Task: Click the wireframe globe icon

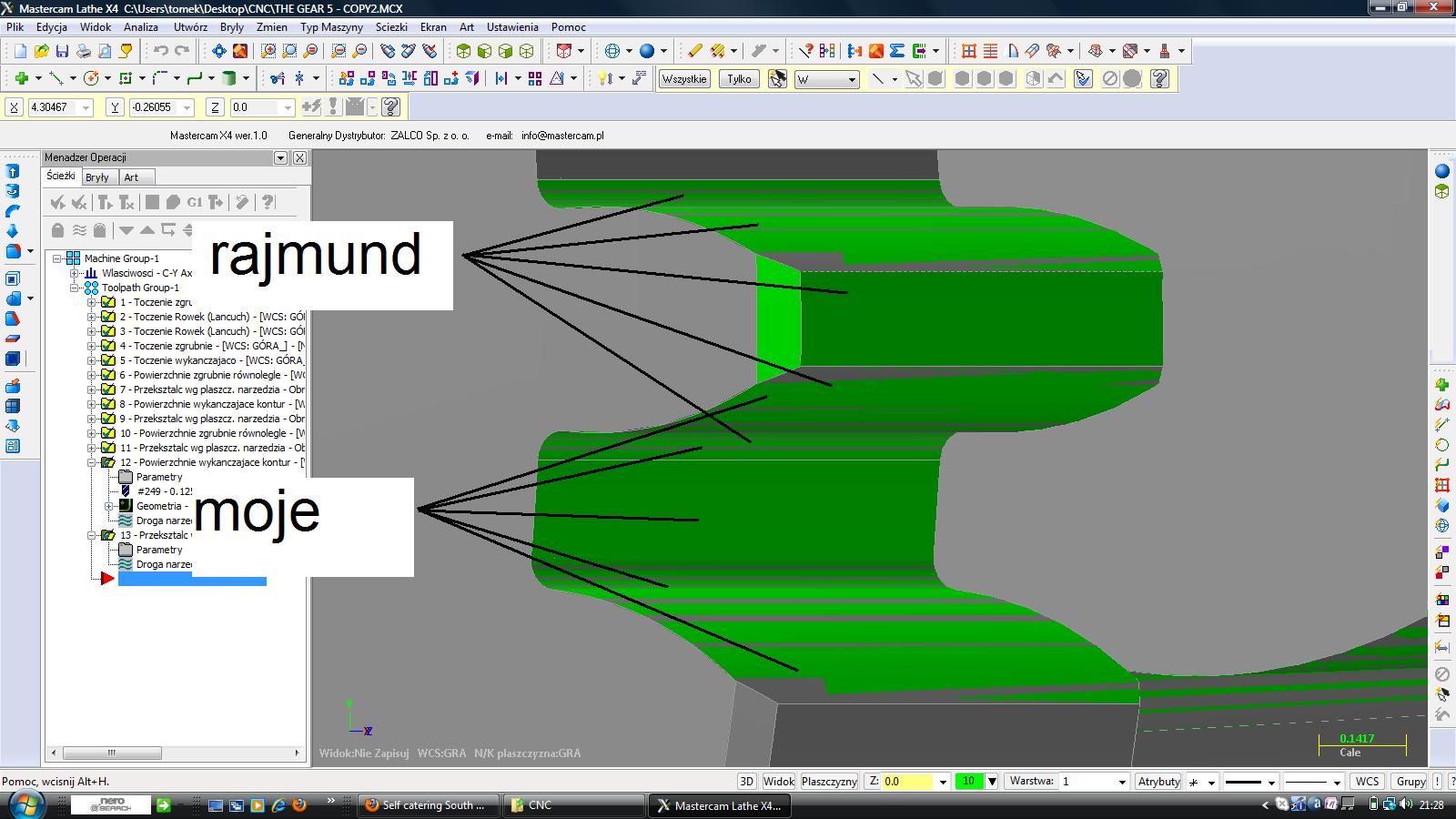Action: (612, 51)
